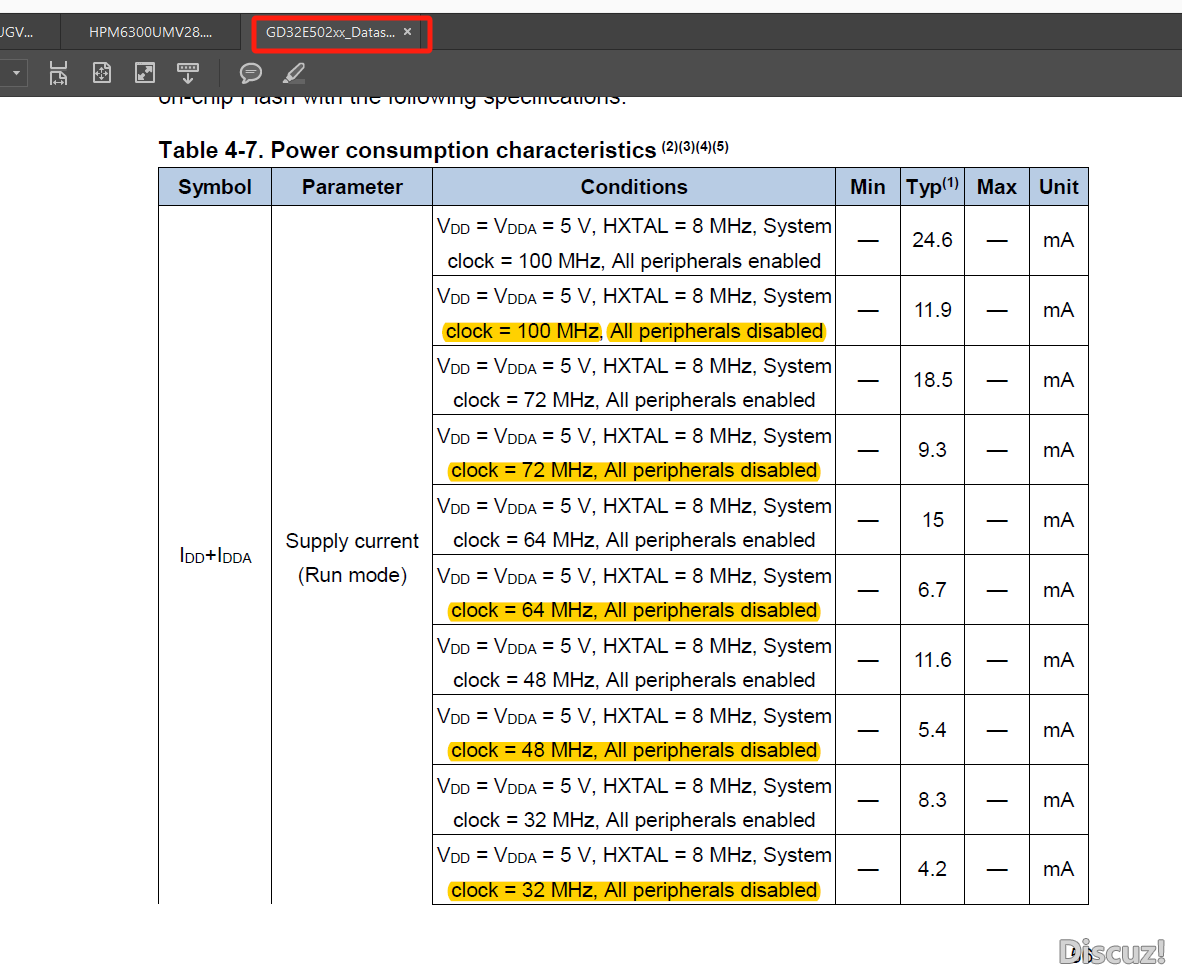Click highlighted 'clock = 100 MHz' text
1182x976 pixels.
tap(522, 331)
